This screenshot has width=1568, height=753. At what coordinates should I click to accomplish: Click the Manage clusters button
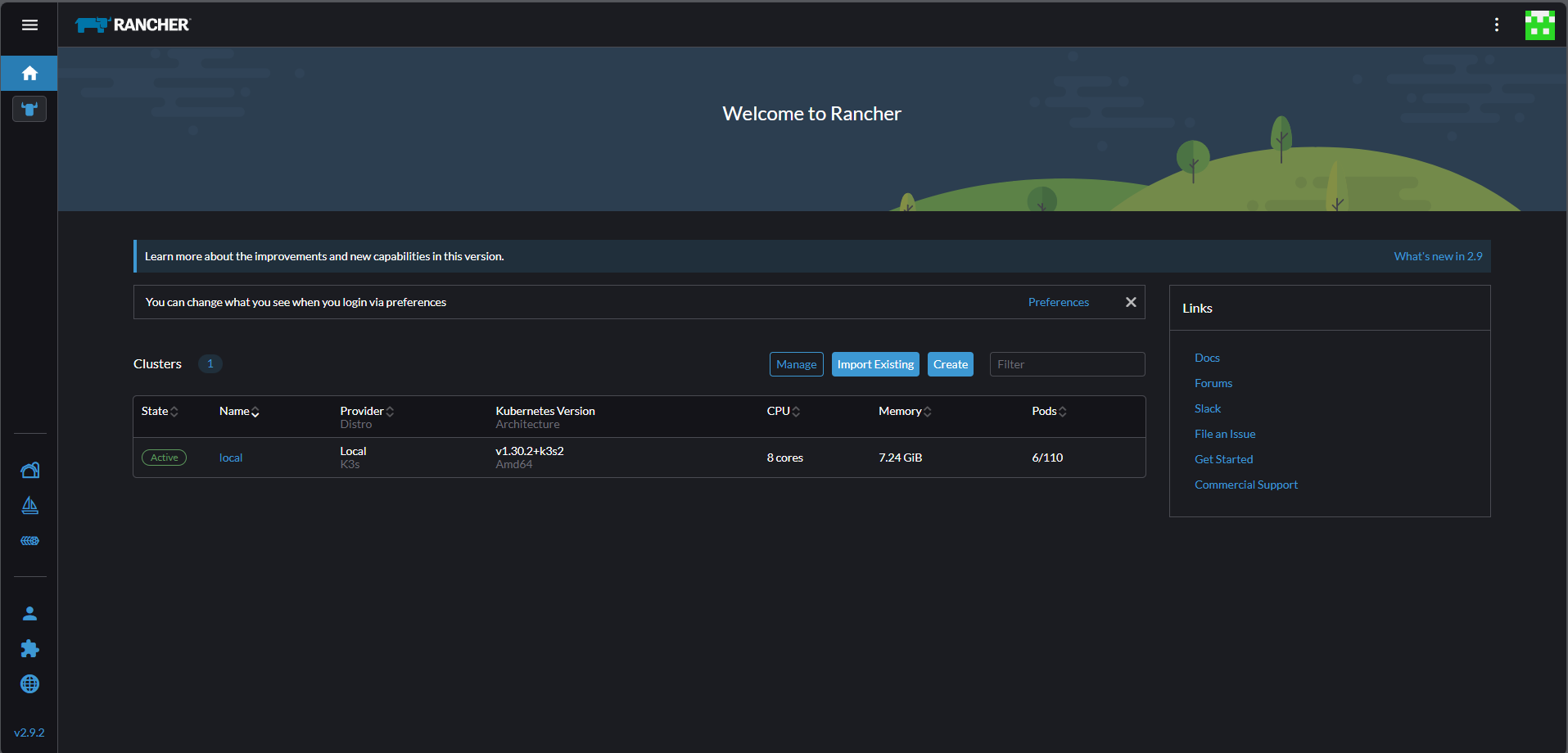coord(797,364)
